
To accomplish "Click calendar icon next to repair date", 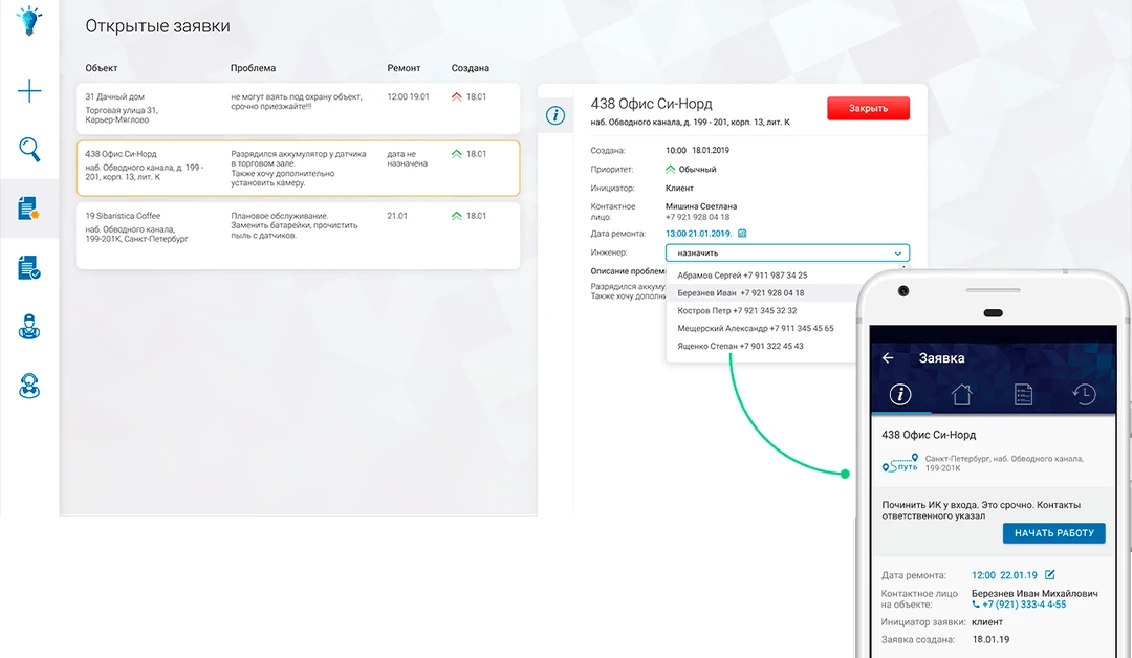I will pos(742,233).
